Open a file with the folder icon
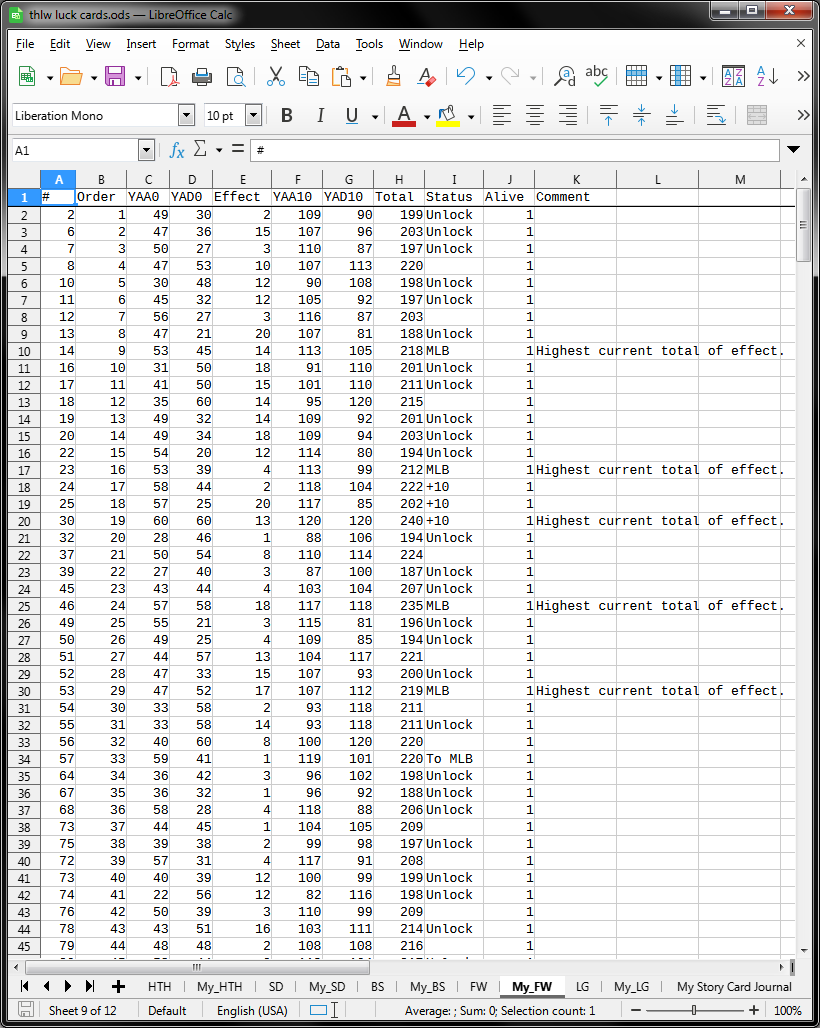The width and height of the screenshot is (820, 1028). [71, 77]
